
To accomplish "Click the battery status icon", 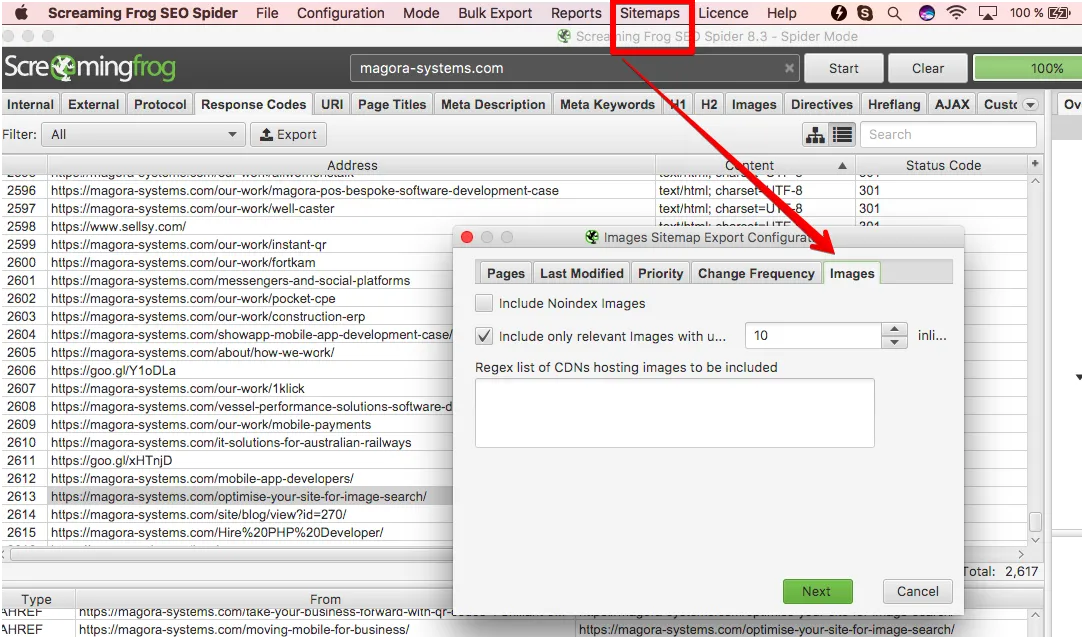I will pyautogui.click(x=1059, y=12).
